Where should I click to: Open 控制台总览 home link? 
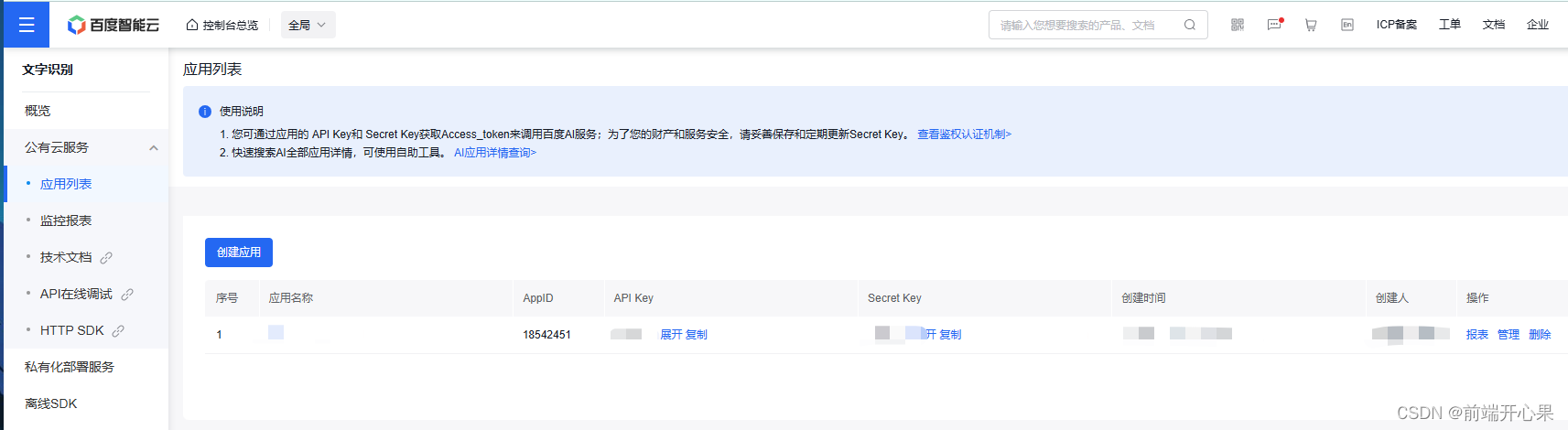tap(222, 25)
